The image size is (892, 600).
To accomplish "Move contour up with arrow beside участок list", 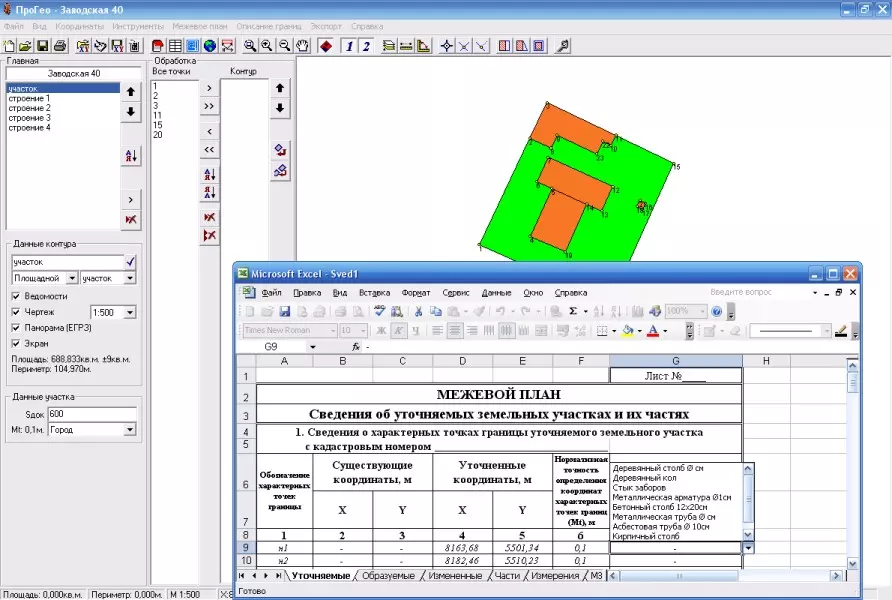I will [131, 92].
